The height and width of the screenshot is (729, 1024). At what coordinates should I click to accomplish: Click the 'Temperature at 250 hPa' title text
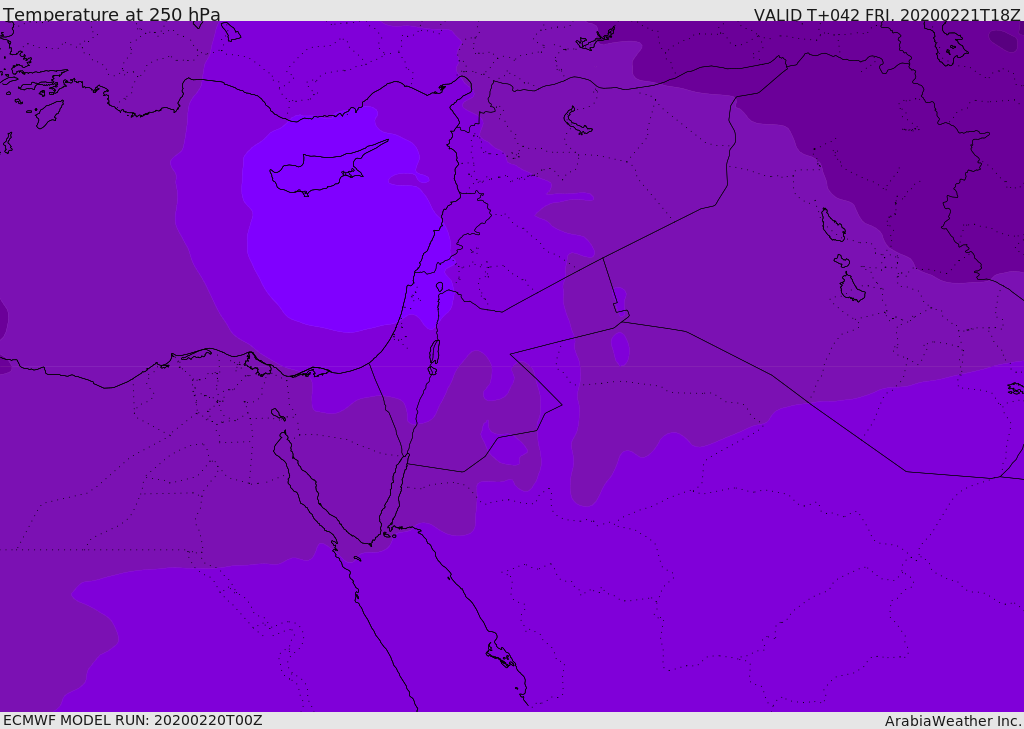point(112,14)
